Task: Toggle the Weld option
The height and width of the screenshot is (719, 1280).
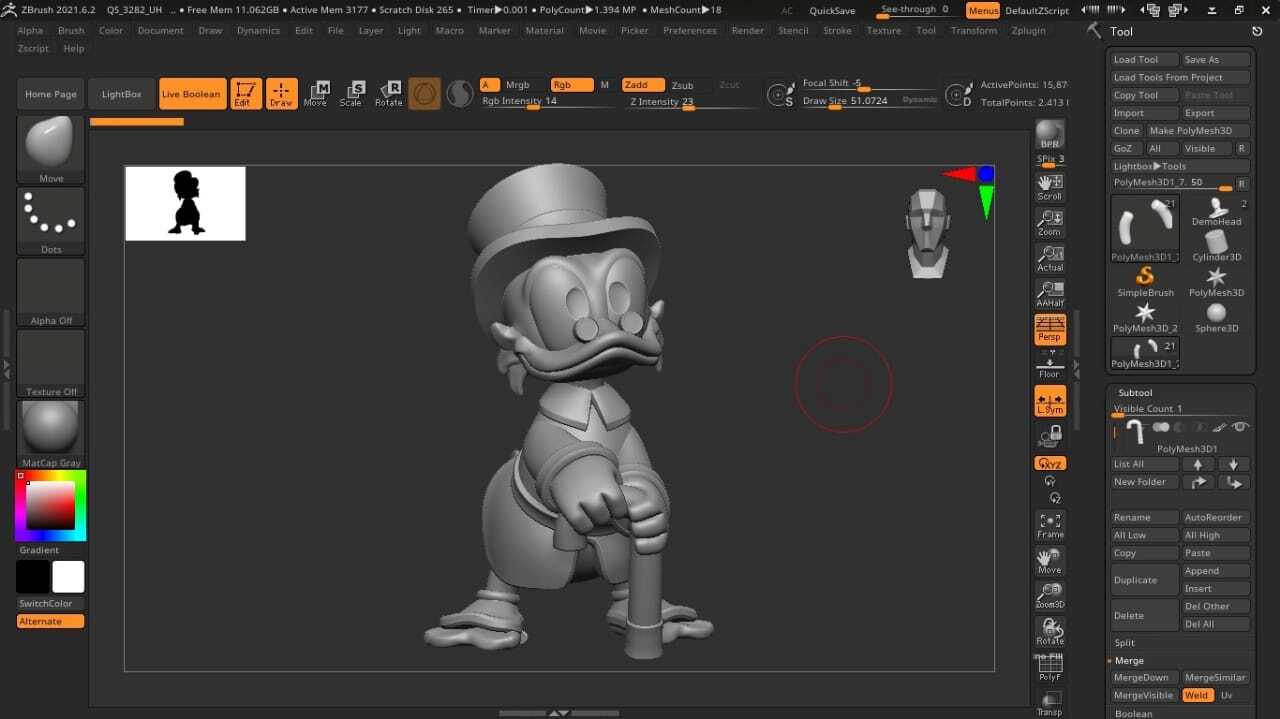Action: pyautogui.click(x=1196, y=695)
